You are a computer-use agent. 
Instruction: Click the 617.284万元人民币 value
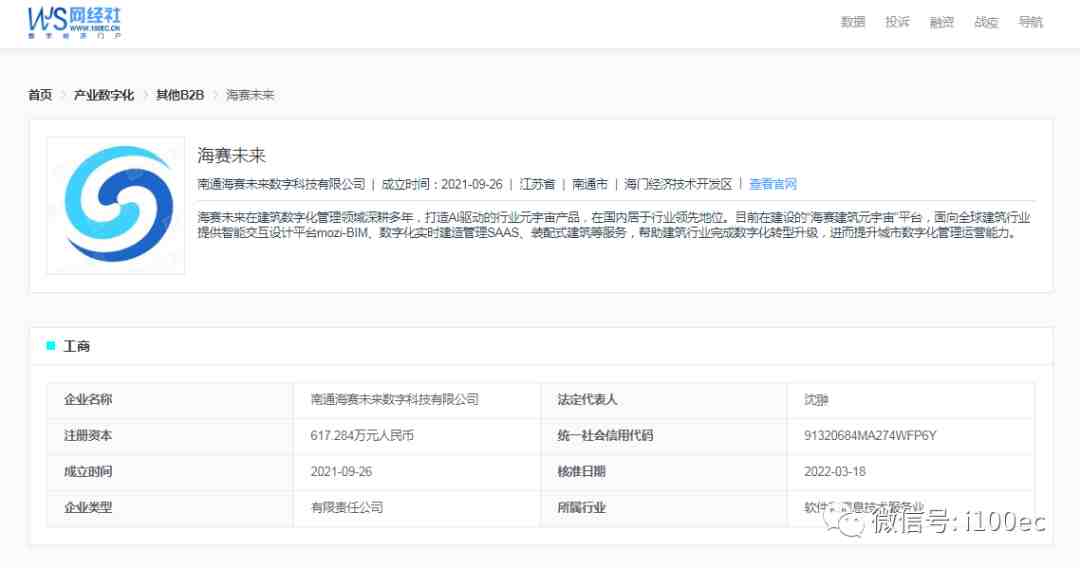pyautogui.click(x=362, y=436)
